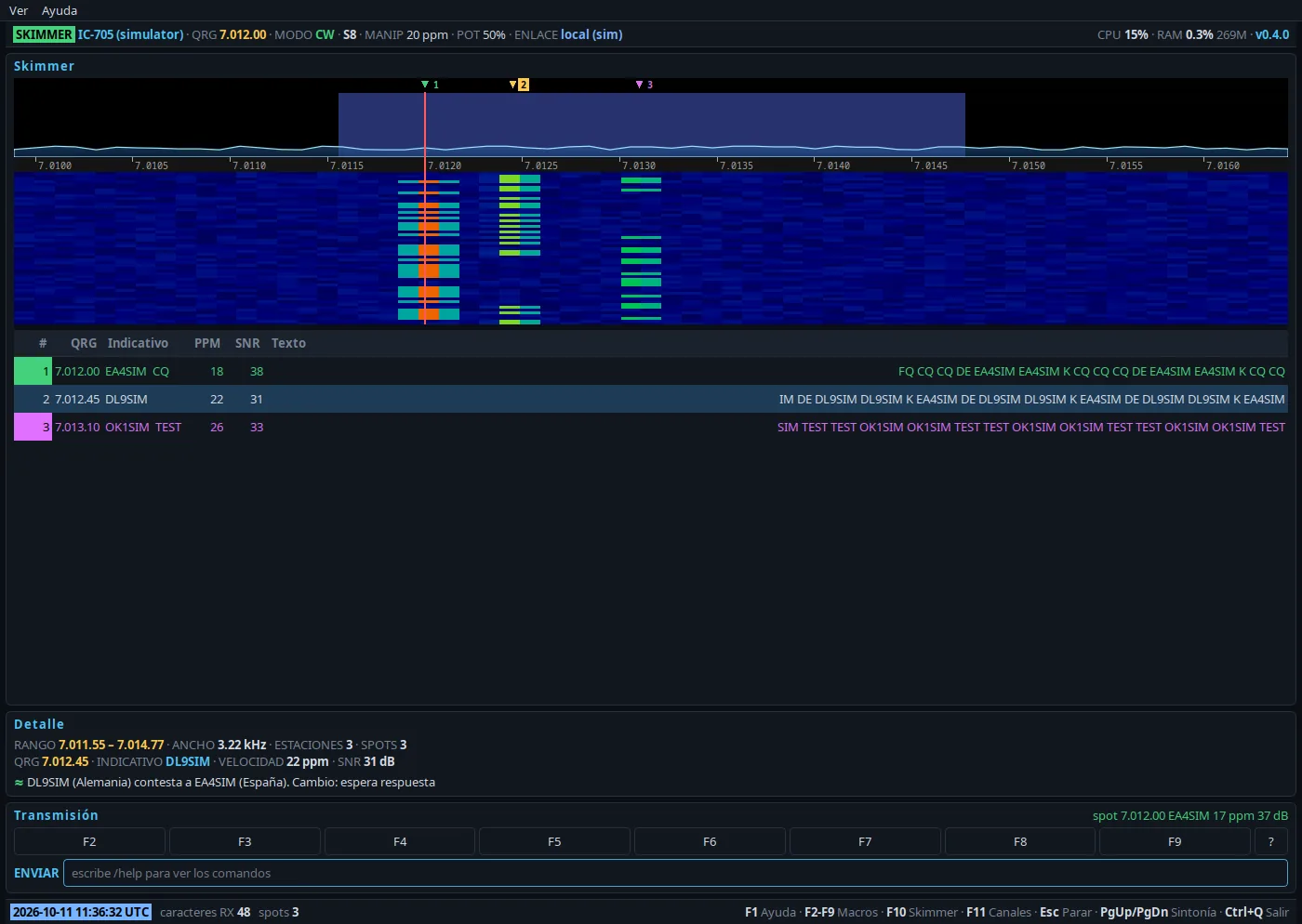The height and width of the screenshot is (924, 1302).
Task: Click the green station marker 1
Action: tap(430, 85)
